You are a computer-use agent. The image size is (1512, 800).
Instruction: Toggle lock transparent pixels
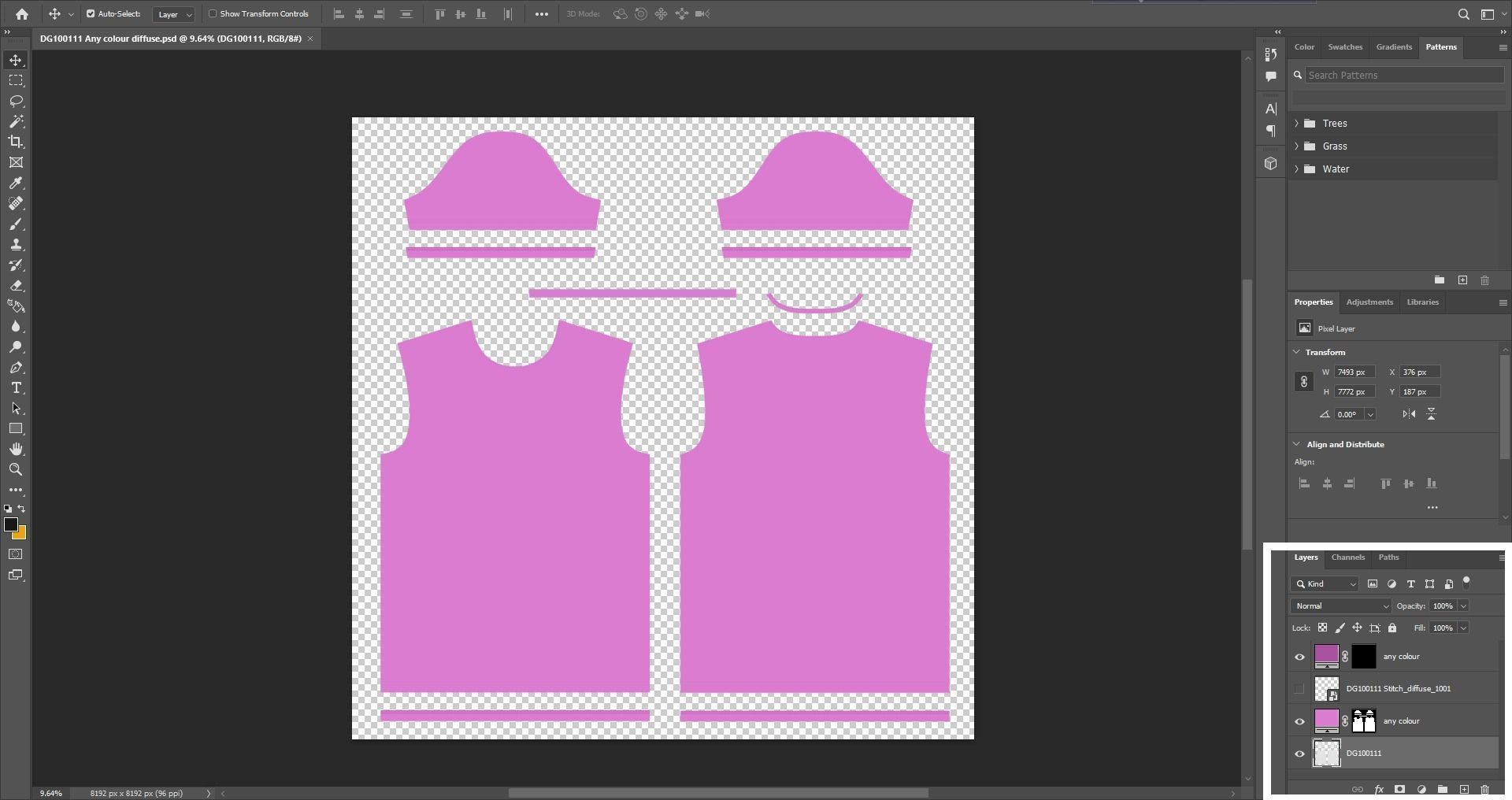point(1322,628)
